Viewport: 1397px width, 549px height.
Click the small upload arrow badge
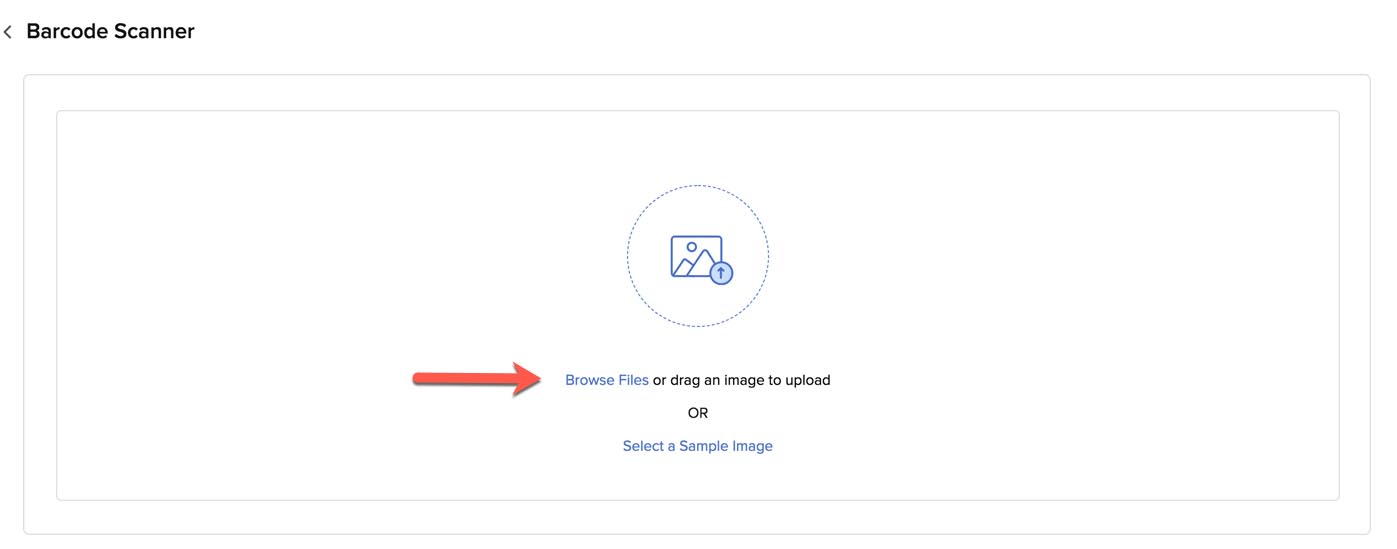(x=721, y=273)
